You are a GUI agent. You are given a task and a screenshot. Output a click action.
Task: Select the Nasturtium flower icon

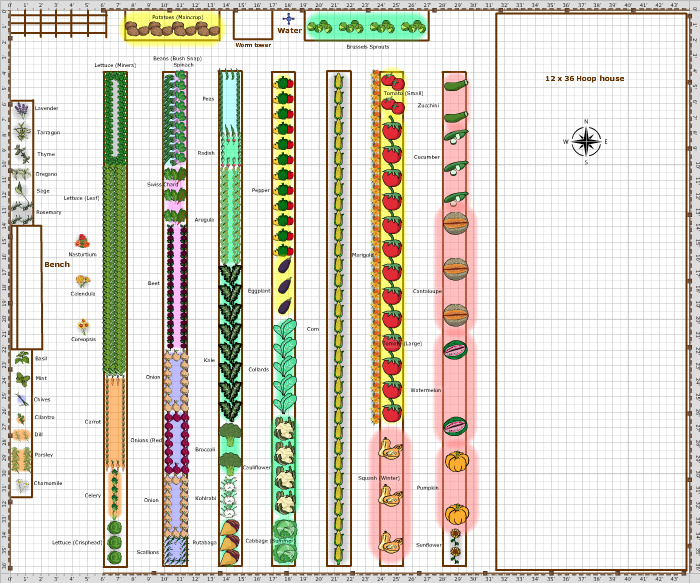[82, 241]
